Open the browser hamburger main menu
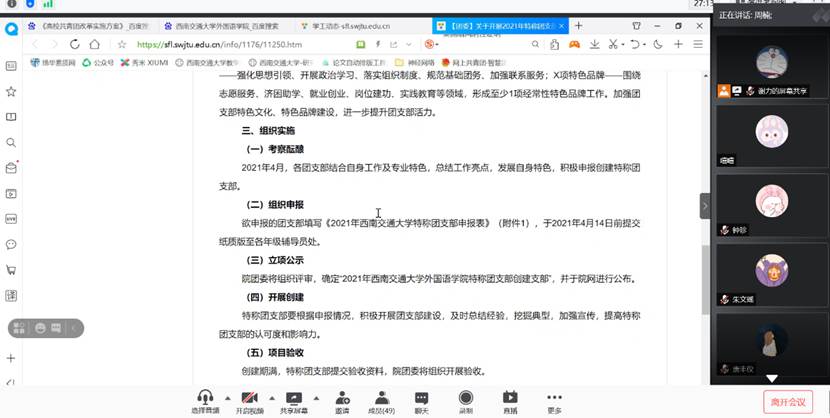The height and width of the screenshot is (418, 830). click(698, 44)
